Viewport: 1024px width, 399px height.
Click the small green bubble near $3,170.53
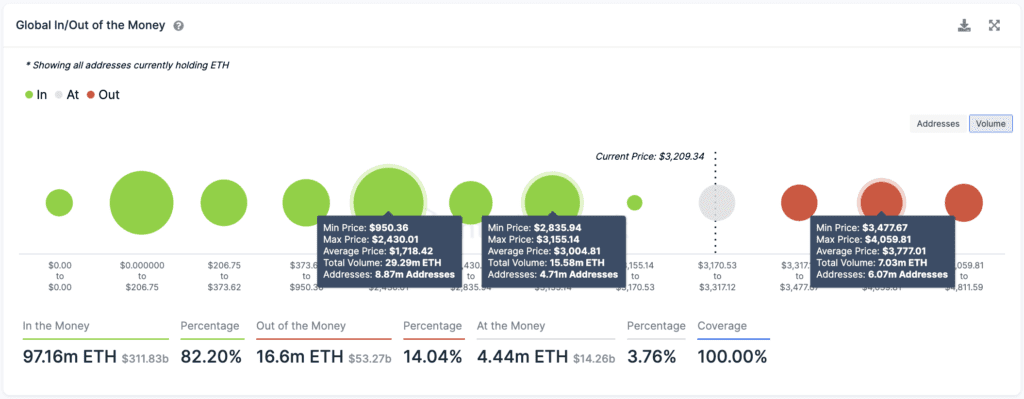click(634, 203)
